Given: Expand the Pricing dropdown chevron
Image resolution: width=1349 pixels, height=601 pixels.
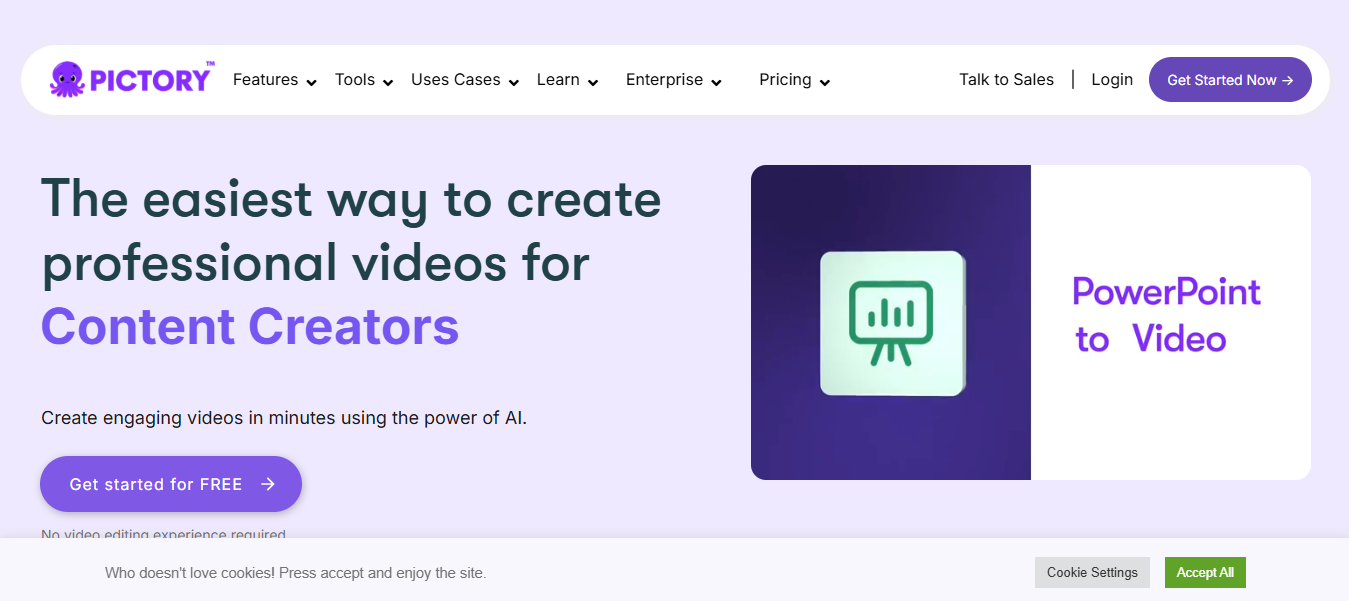Looking at the screenshot, I should [825, 83].
